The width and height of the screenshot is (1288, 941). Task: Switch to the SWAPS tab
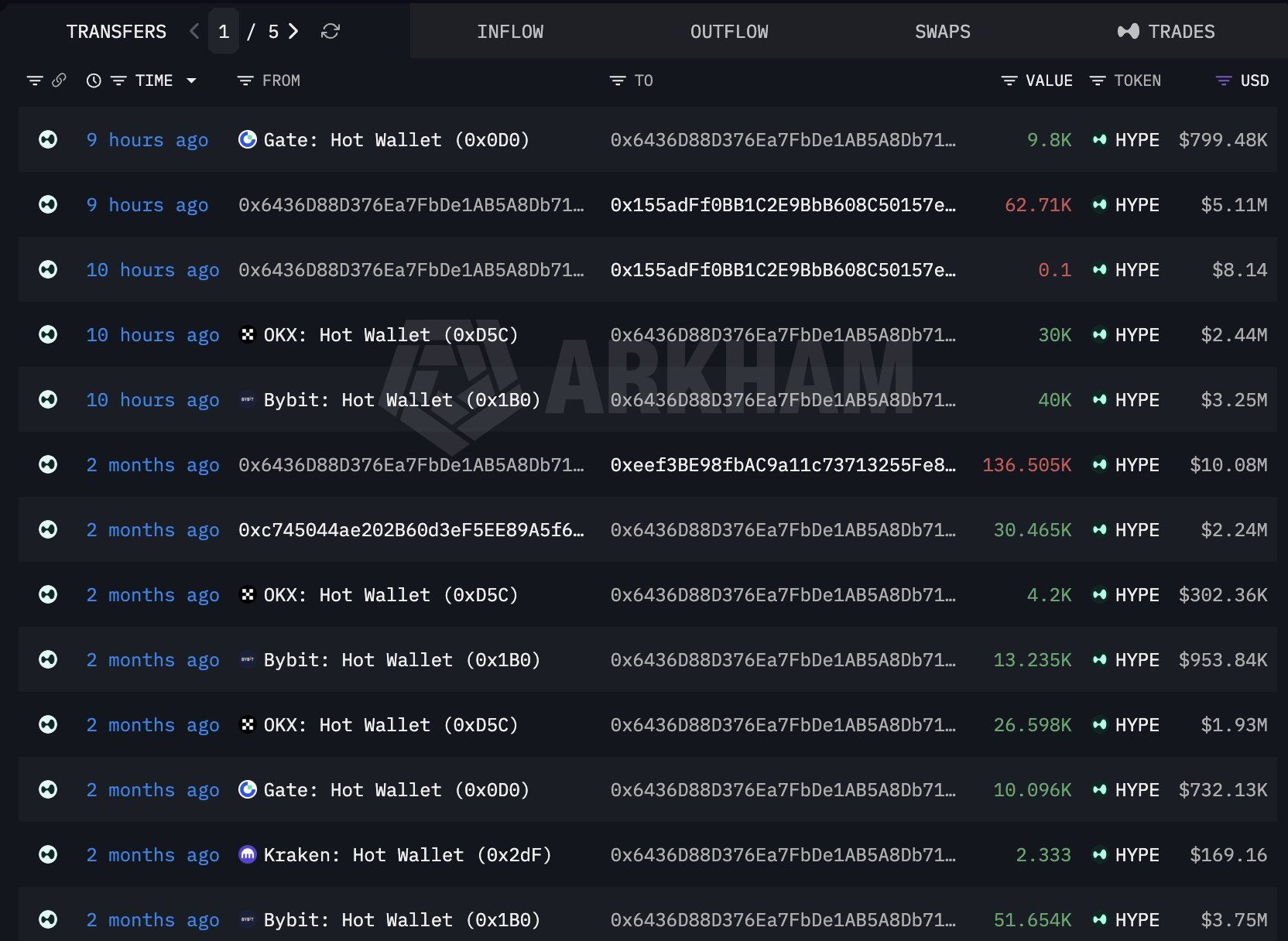943,32
